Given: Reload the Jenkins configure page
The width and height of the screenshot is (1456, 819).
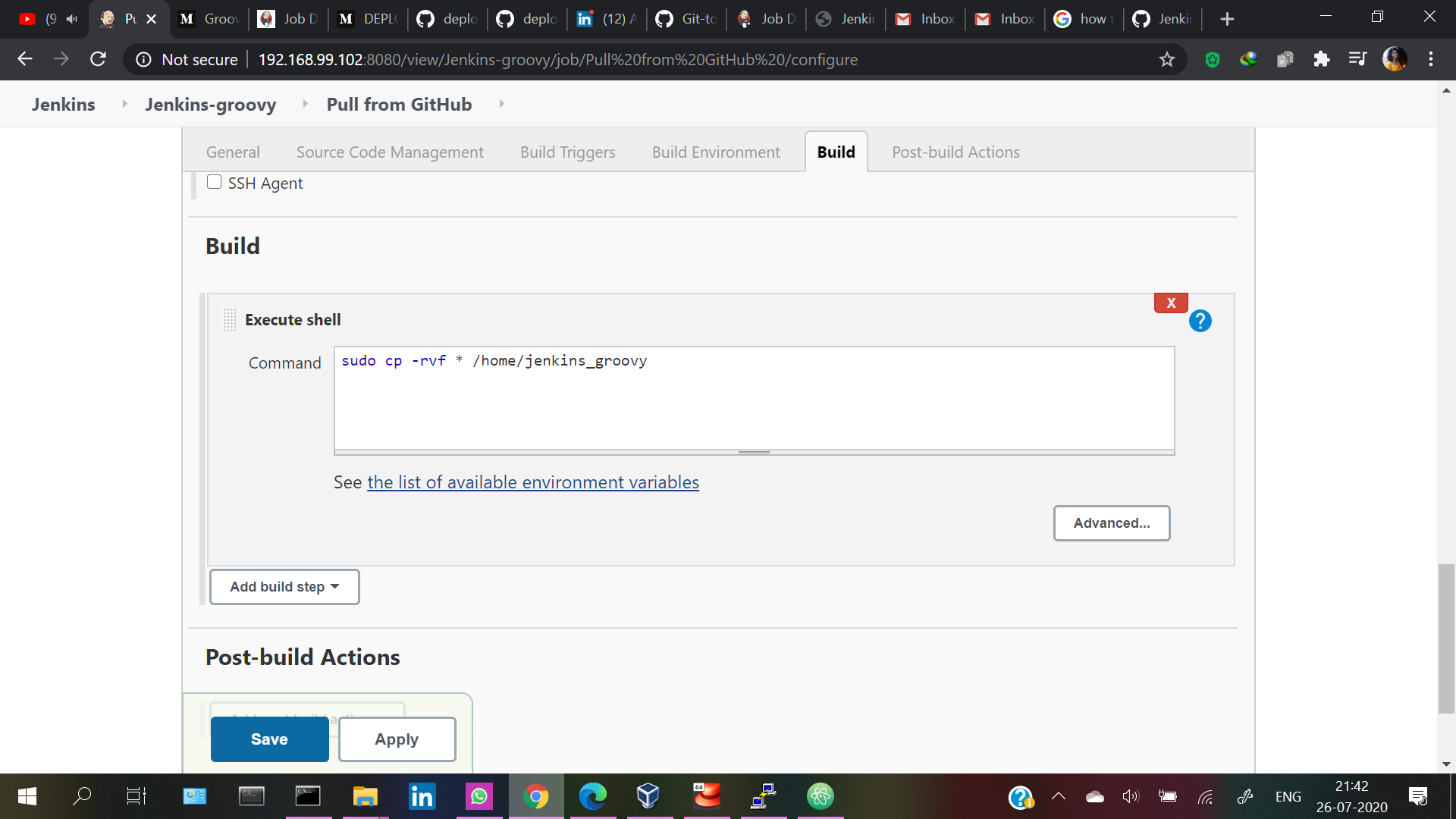Looking at the screenshot, I should [x=98, y=59].
